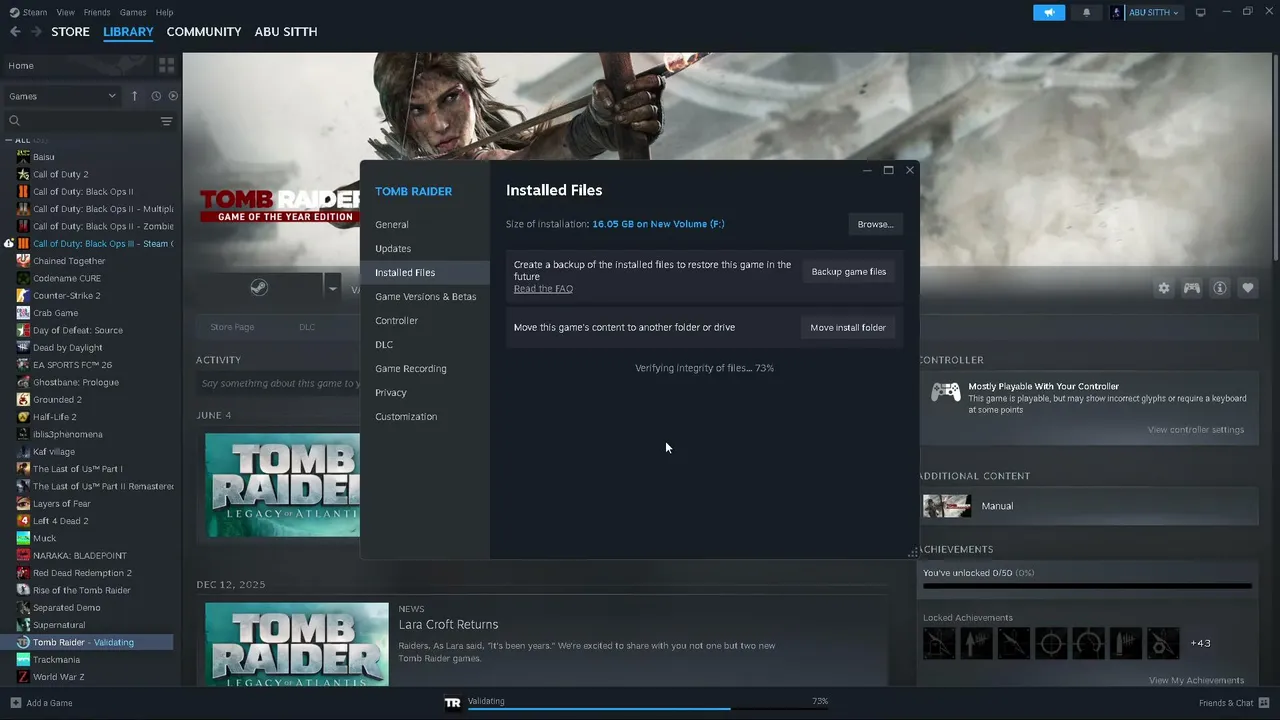The height and width of the screenshot is (720, 1280).
Task: Click the Steam logo in menu bar
Action: tap(14, 12)
